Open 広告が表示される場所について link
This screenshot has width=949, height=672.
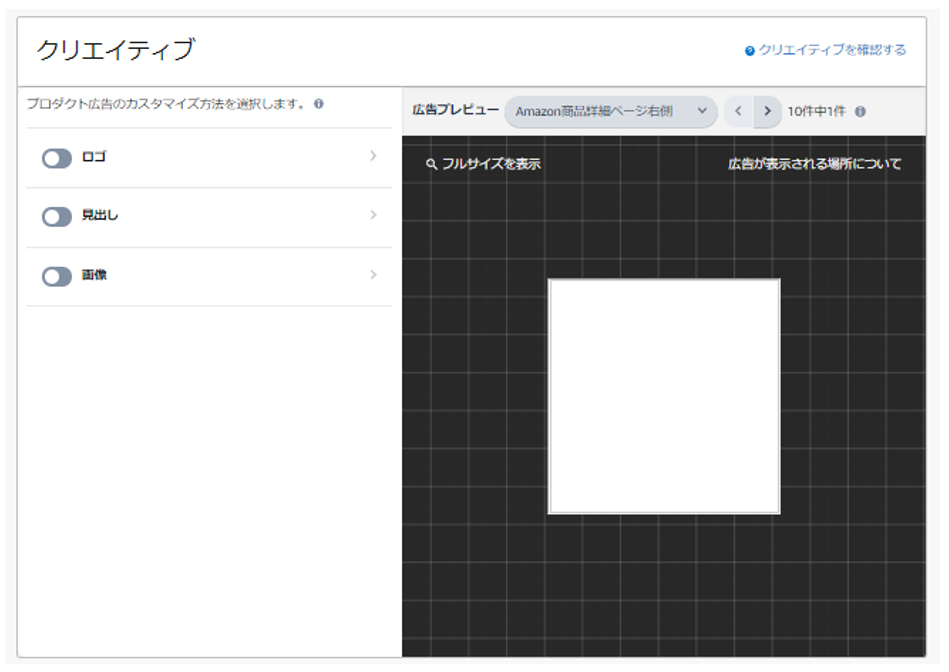tap(815, 164)
